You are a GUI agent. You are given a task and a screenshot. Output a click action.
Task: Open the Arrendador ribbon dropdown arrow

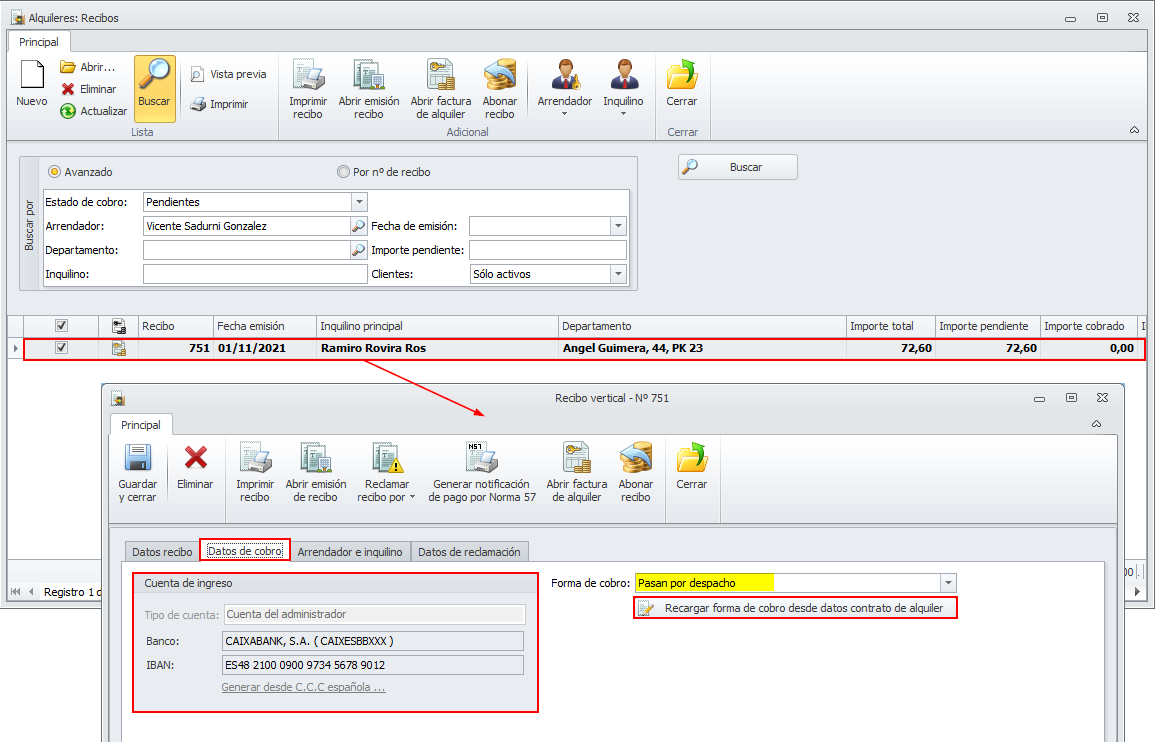click(x=565, y=114)
